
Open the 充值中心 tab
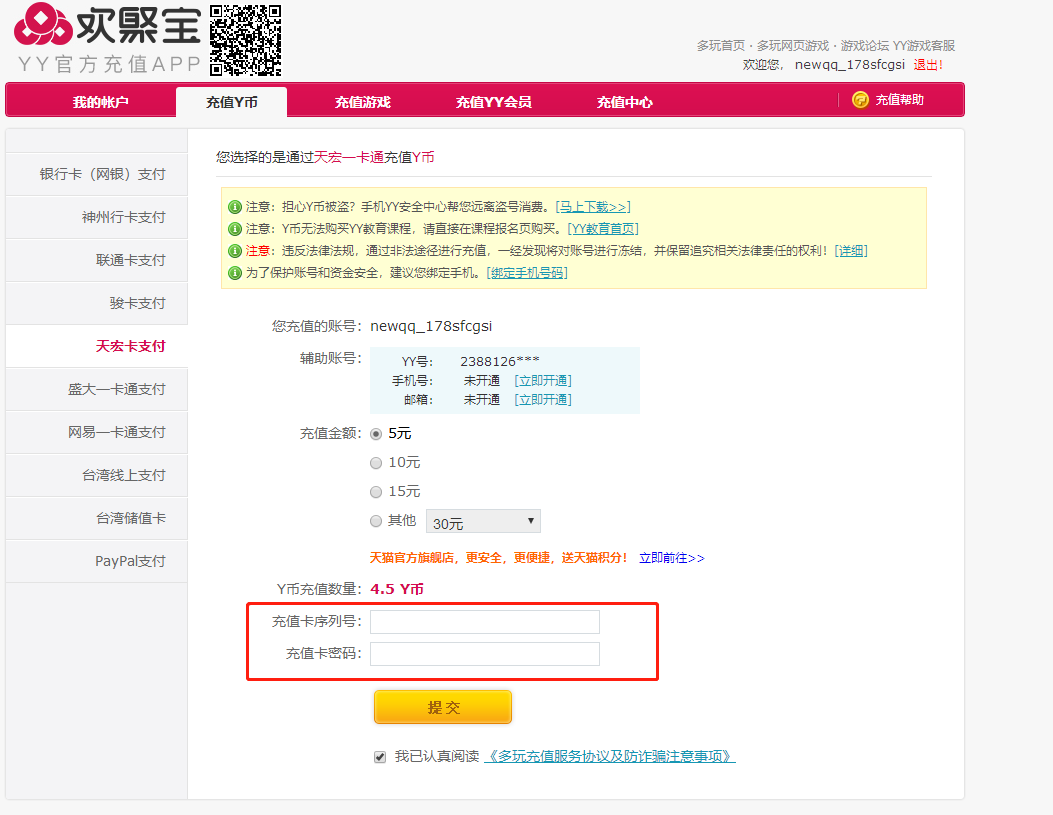click(625, 102)
